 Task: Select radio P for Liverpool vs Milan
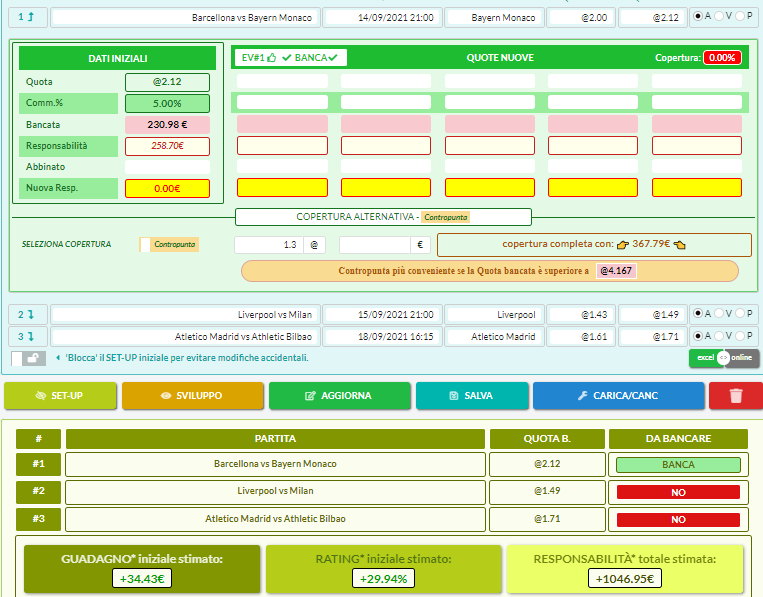click(x=740, y=313)
